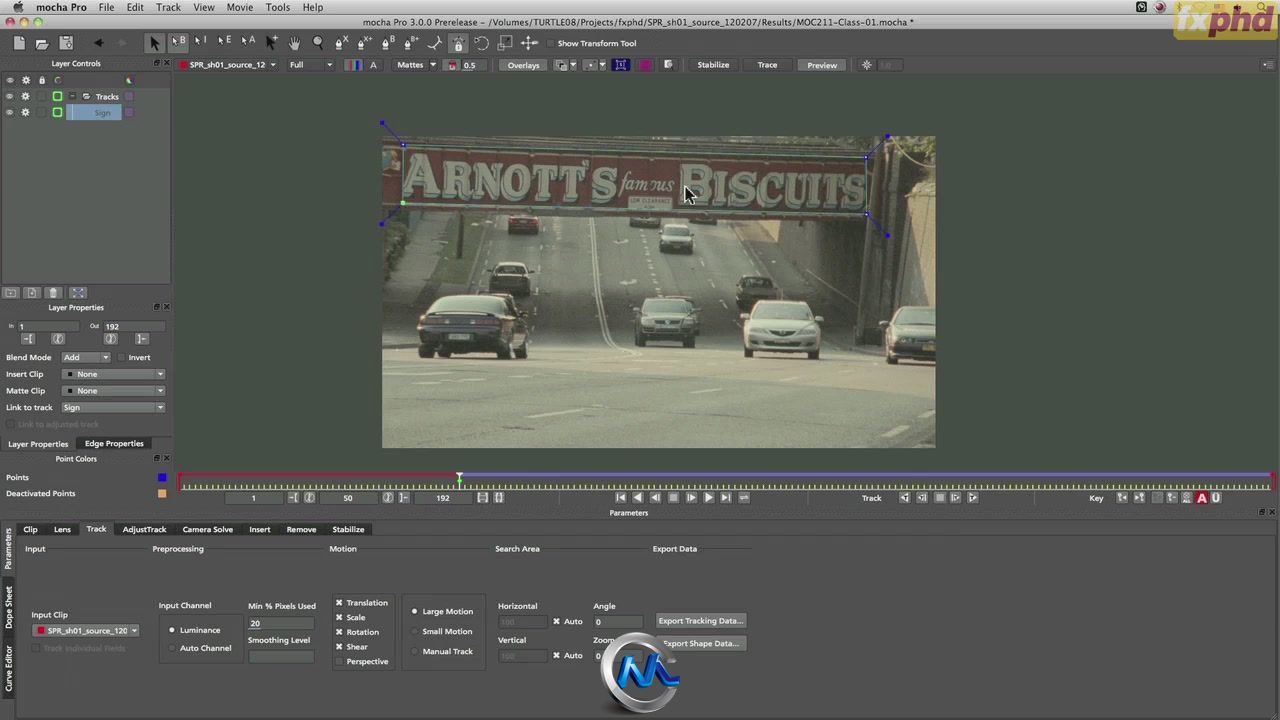
Task: Click the Stabilize view button
Action: tap(713, 65)
